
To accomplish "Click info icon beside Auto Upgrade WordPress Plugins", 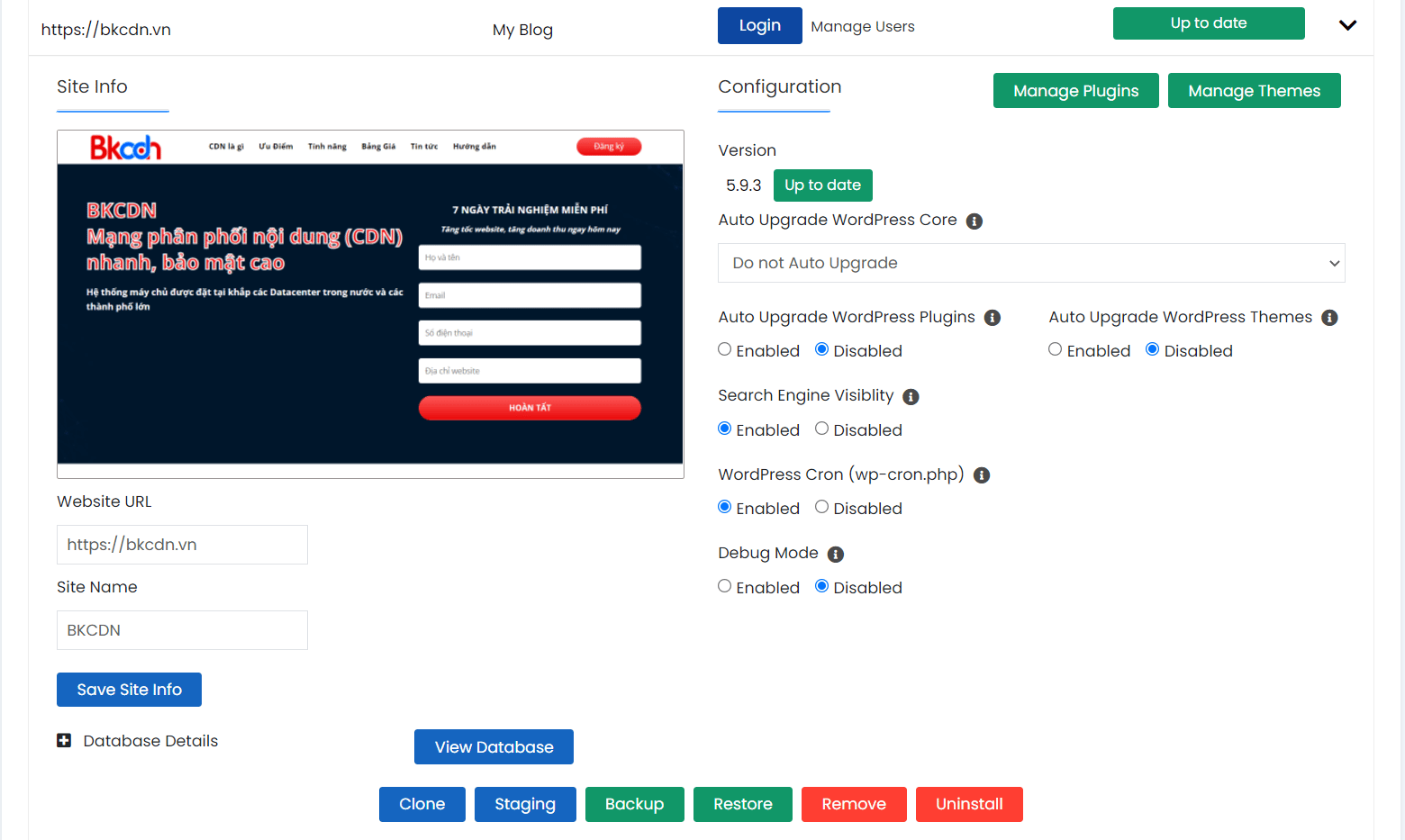I will pos(992,318).
